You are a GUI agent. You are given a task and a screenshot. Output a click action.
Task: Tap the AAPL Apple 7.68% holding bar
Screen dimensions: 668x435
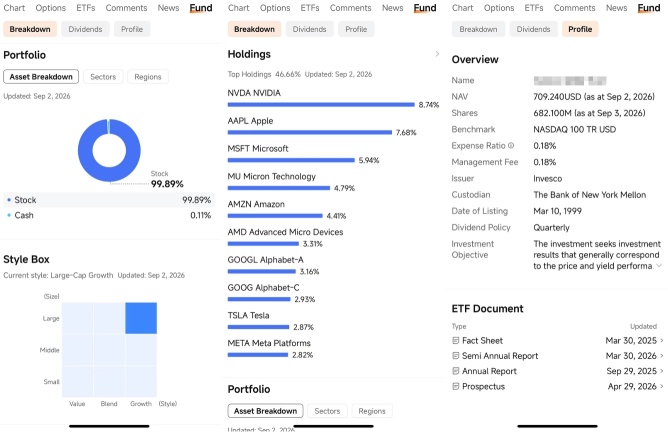(x=310, y=132)
